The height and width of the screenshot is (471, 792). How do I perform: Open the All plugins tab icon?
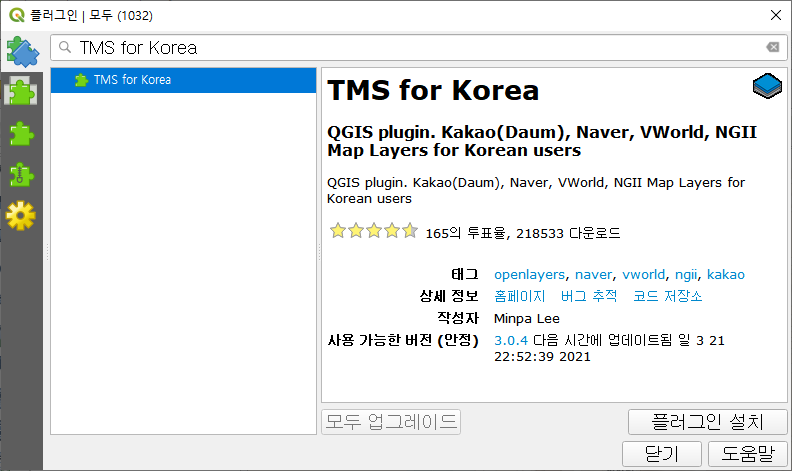pos(22,52)
